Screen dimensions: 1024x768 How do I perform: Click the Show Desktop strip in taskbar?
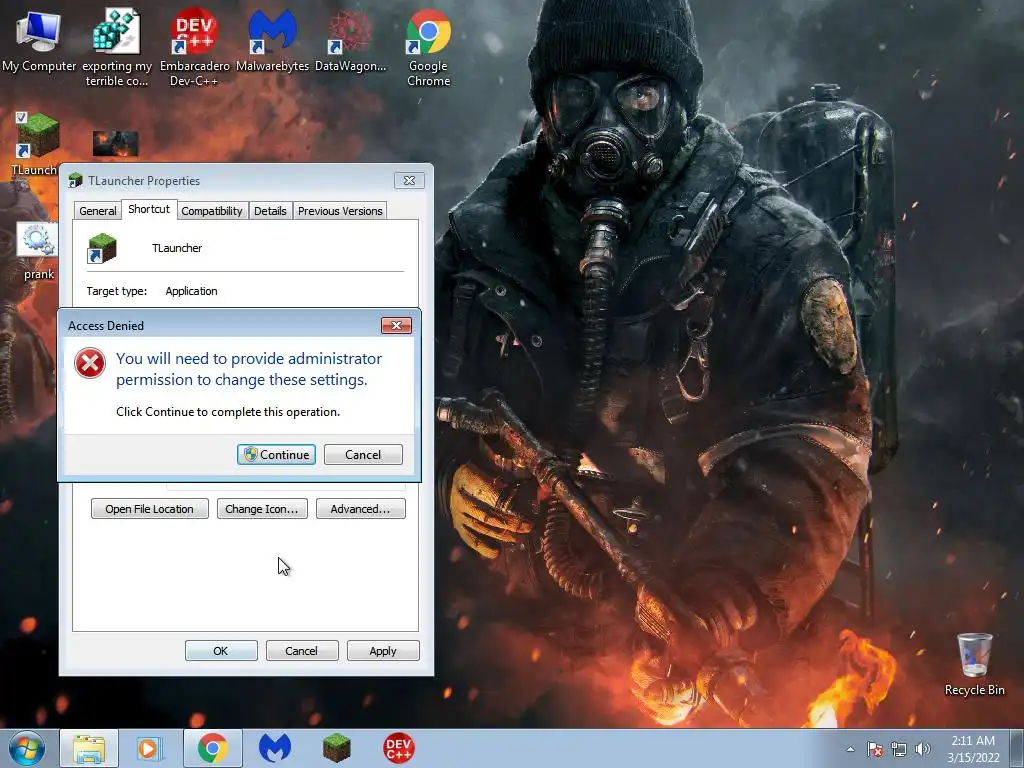tap(1017, 748)
